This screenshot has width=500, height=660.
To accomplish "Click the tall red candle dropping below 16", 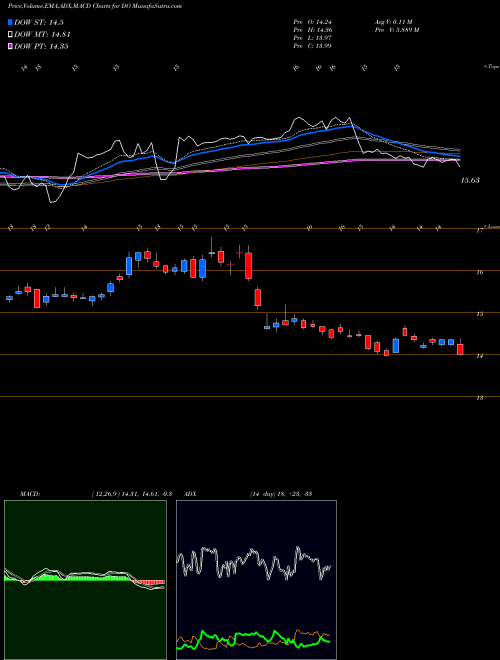I will coord(249,266).
